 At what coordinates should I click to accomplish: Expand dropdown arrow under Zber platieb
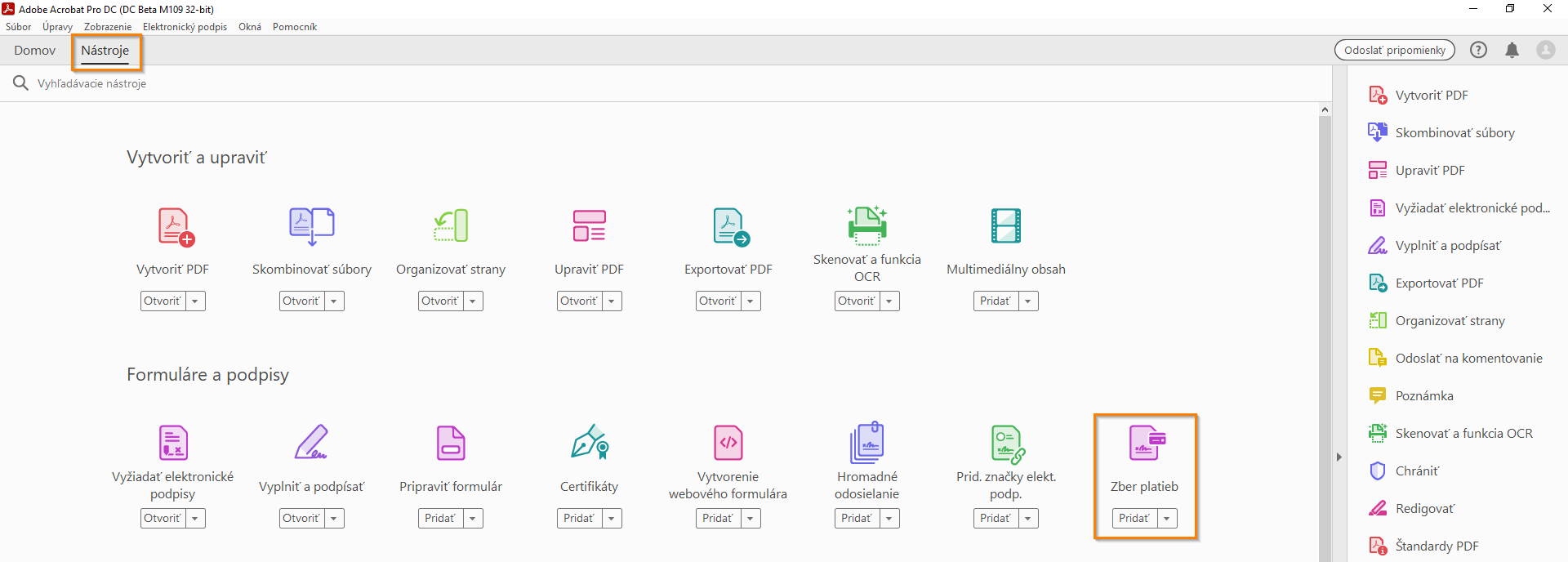click(1167, 519)
